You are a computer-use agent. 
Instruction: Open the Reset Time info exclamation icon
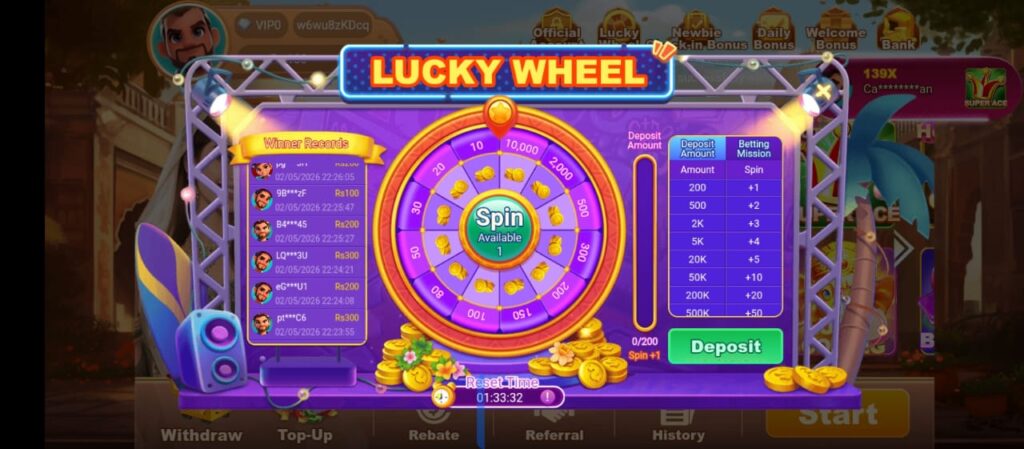[547, 396]
